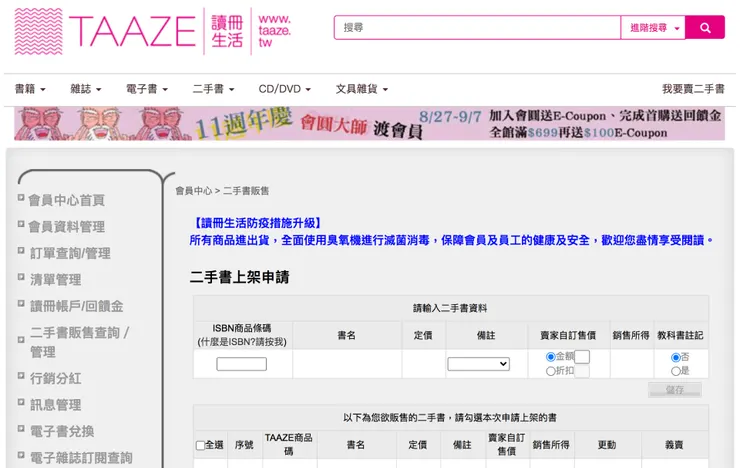Open 訊息管理 in sidebar

[56, 405]
